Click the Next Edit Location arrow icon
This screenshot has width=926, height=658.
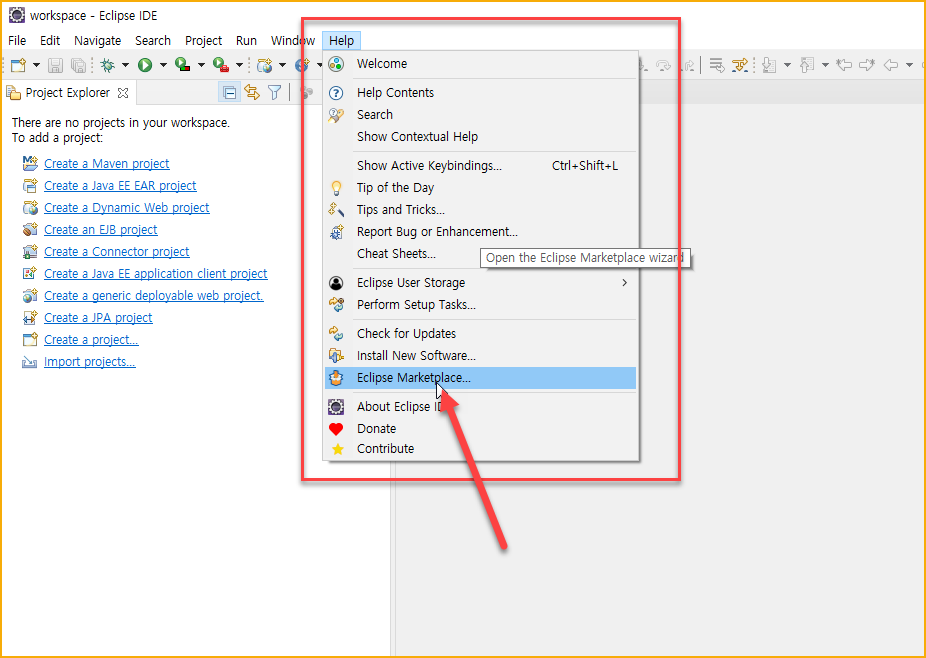pyautogui.click(x=867, y=65)
